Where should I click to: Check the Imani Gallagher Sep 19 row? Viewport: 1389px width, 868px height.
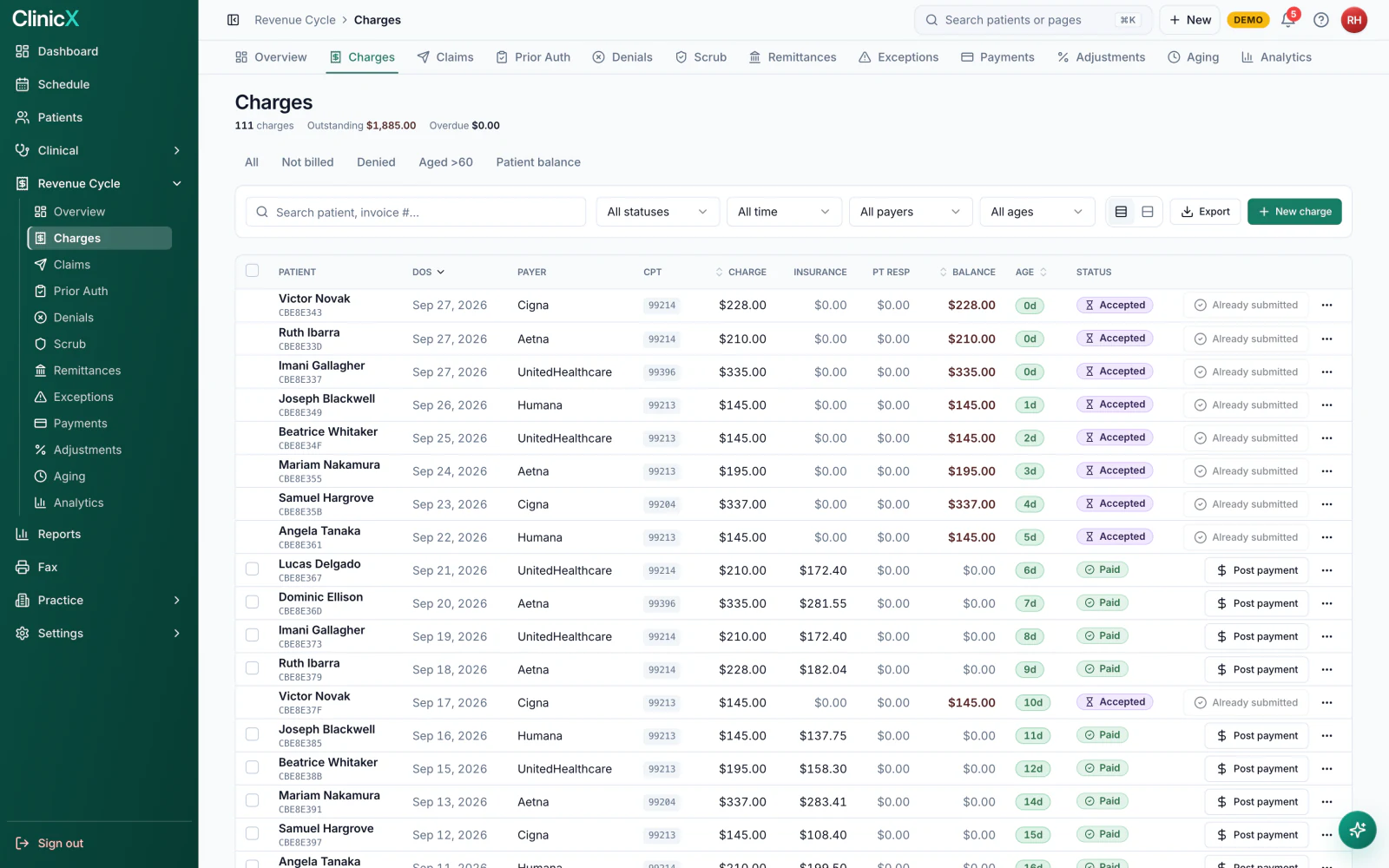pos(252,635)
